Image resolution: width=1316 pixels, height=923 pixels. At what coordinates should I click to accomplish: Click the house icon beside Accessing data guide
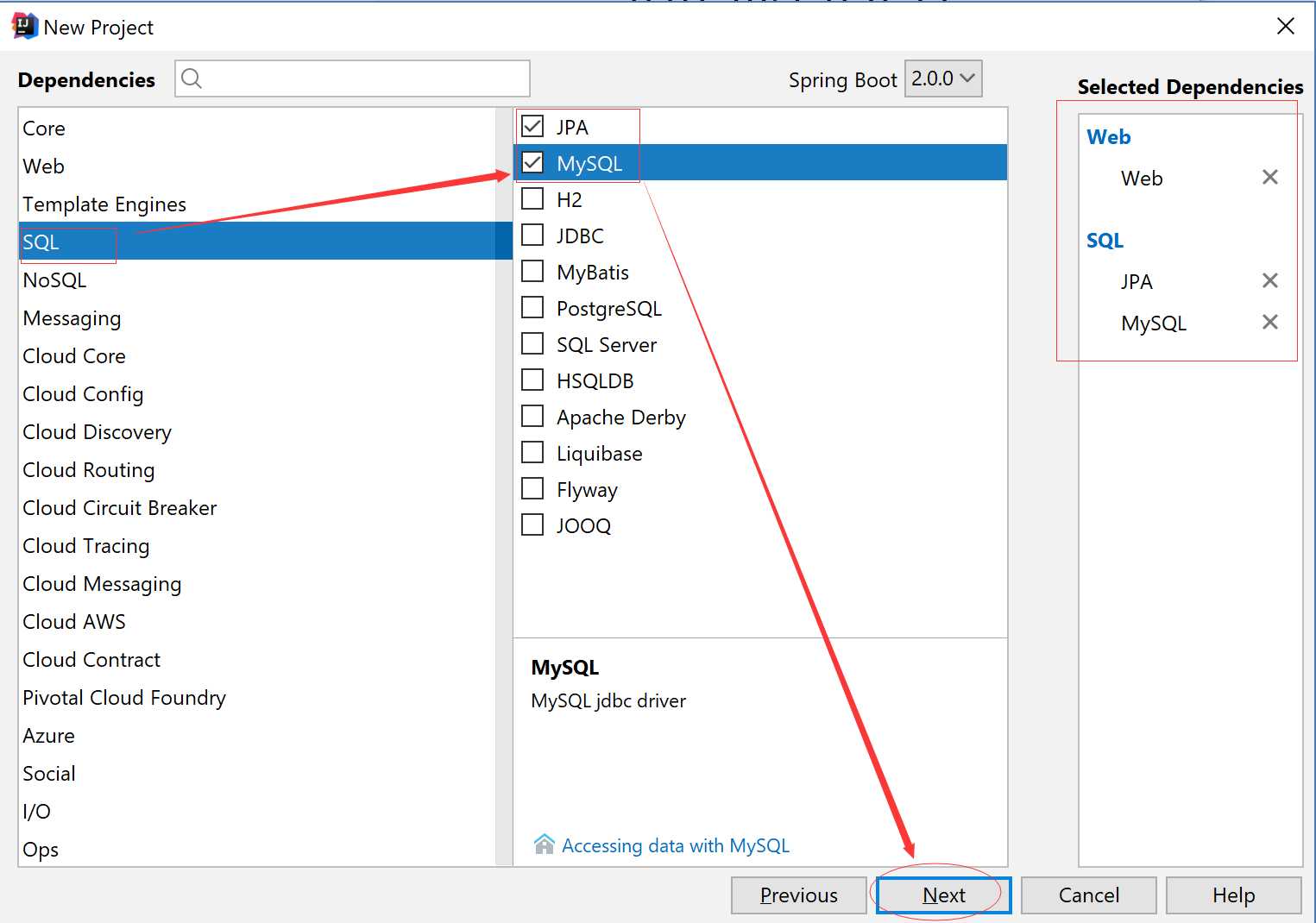pyautogui.click(x=544, y=845)
